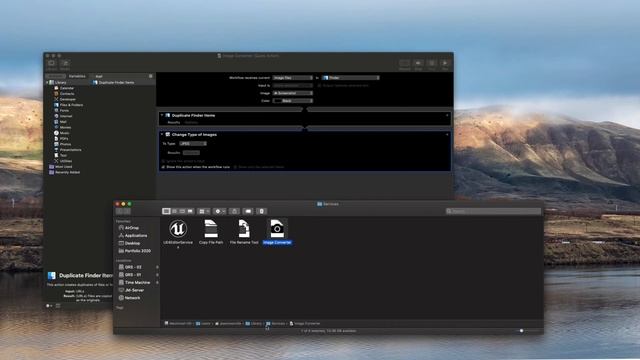Open the Workflow receives current dropdown
The image size is (640, 360).
pos(293,78)
